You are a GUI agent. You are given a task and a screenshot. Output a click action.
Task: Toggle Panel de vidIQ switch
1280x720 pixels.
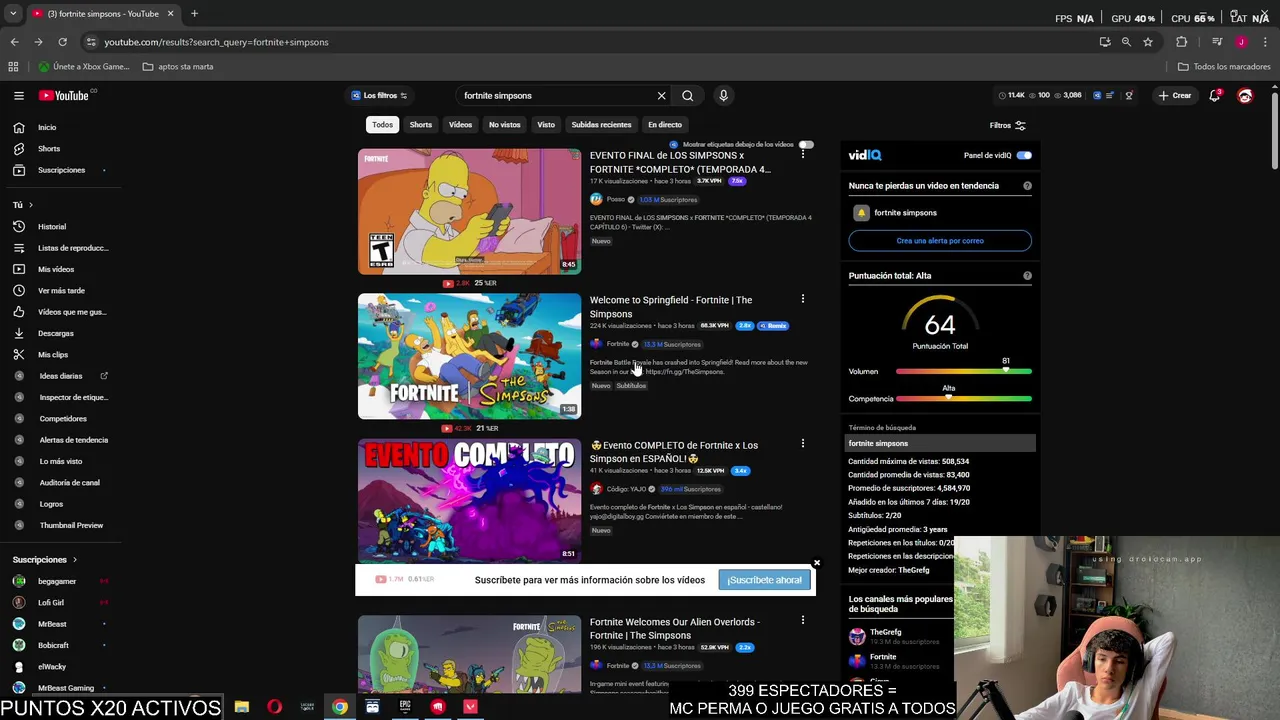pyautogui.click(x=1024, y=156)
